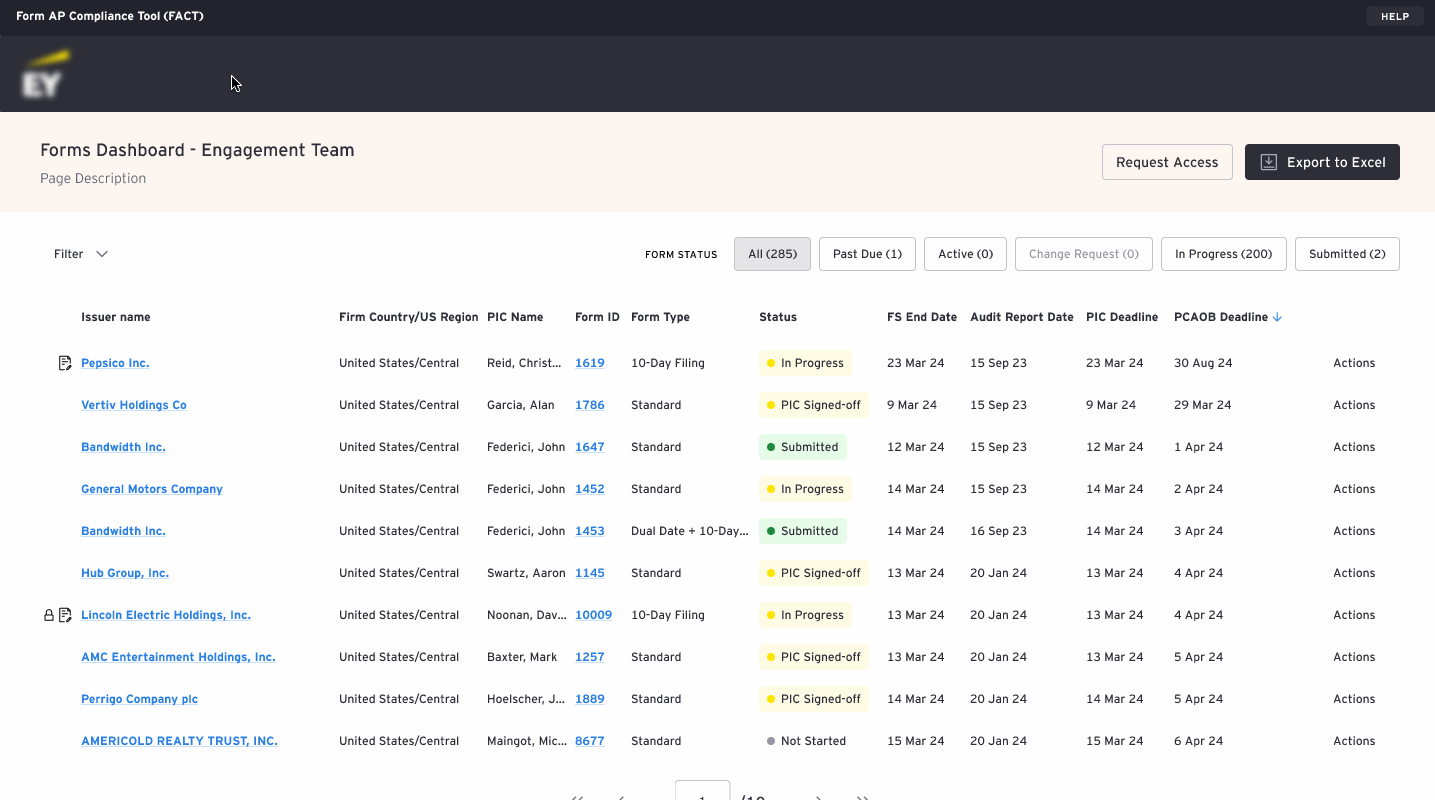This screenshot has width=1435, height=800.
Task: Click the Form ID column header
Action: pyautogui.click(x=597, y=317)
